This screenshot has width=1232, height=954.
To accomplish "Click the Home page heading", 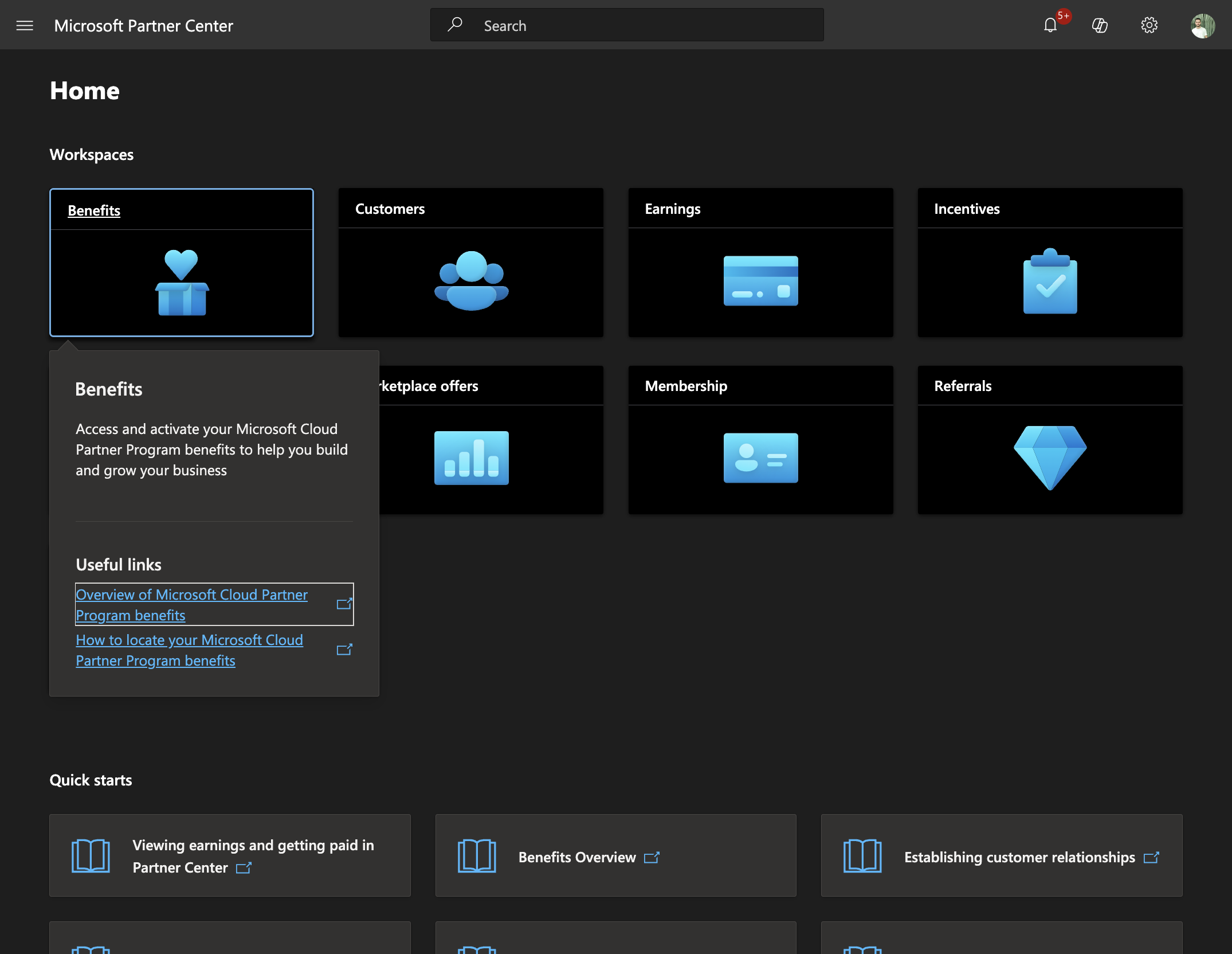I will [85, 91].
